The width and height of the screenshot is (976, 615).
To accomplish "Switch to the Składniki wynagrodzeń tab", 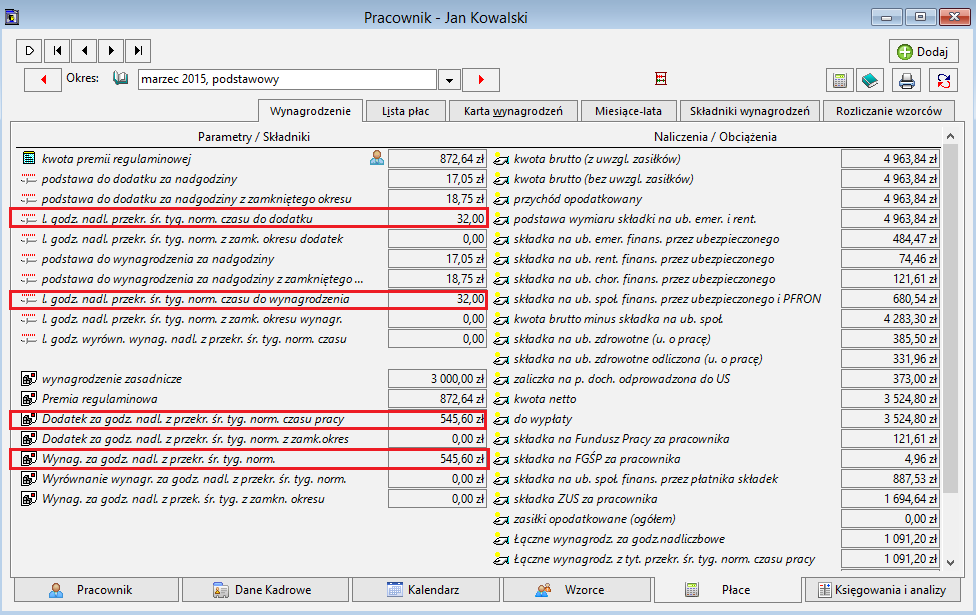I will [x=749, y=111].
